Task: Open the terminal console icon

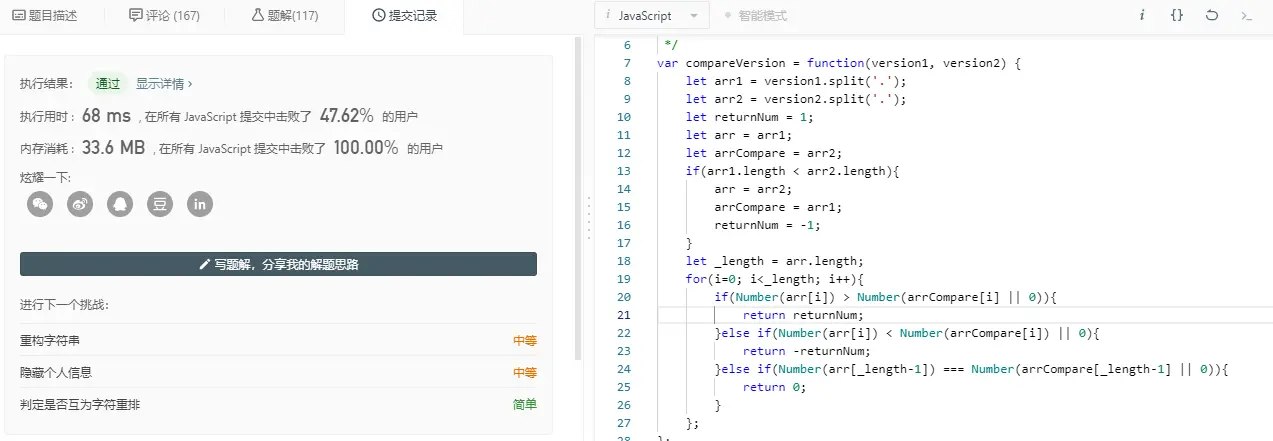Action: click(1246, 15)
